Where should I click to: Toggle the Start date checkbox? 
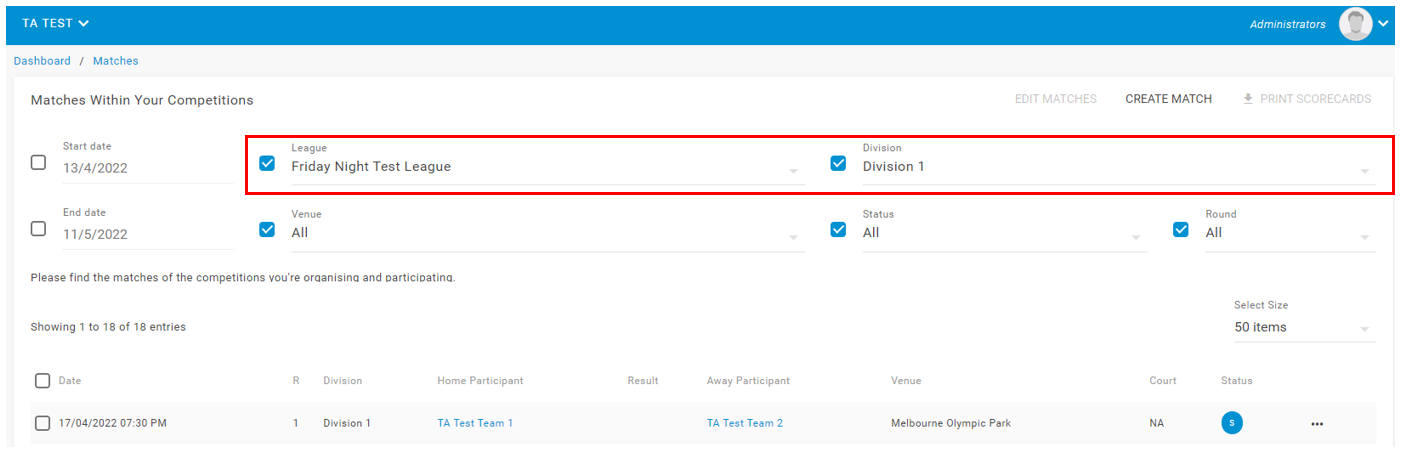pos(38,162)
